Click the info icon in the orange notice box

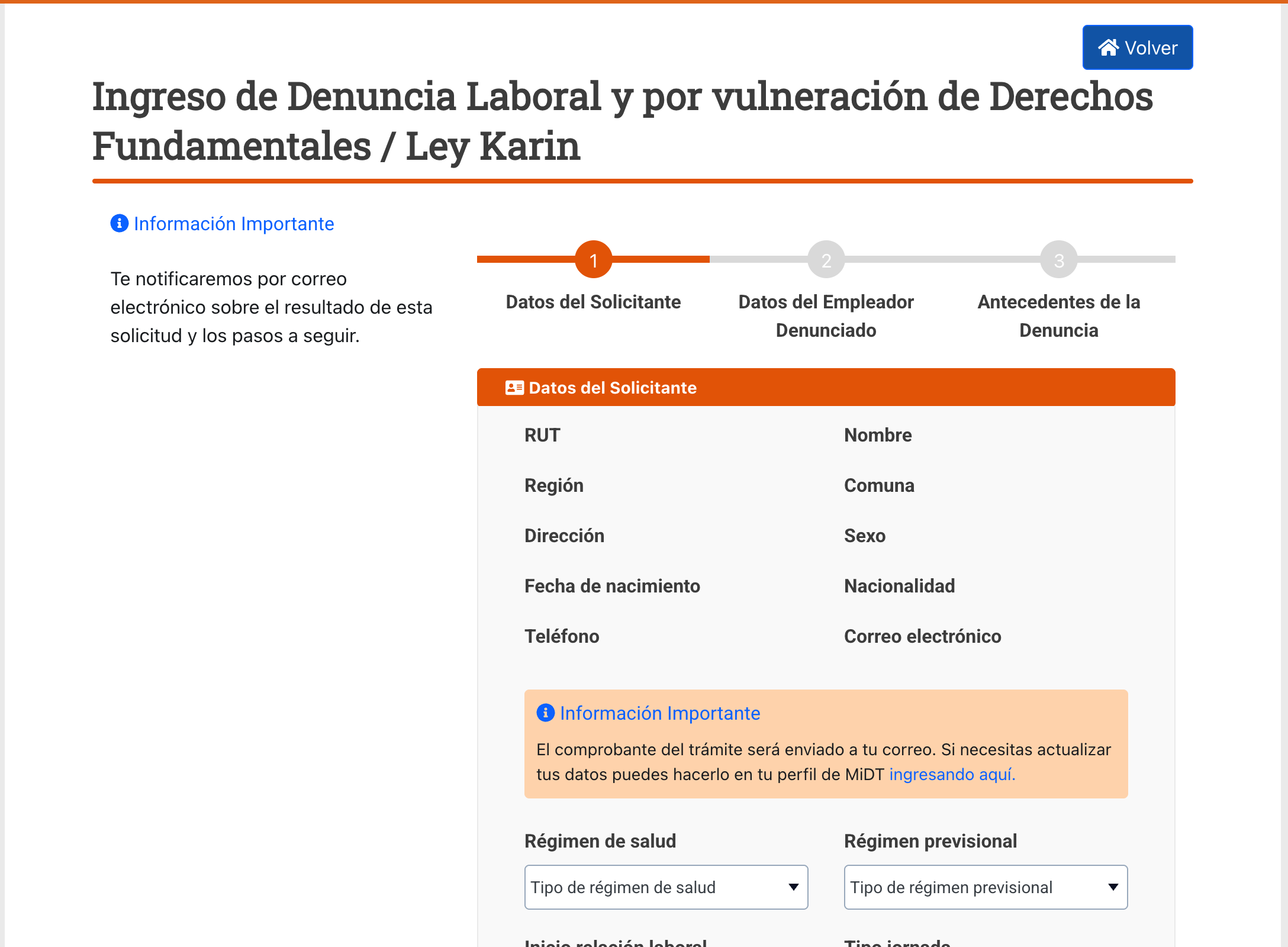pyautogui.click(x=546, y=713)
